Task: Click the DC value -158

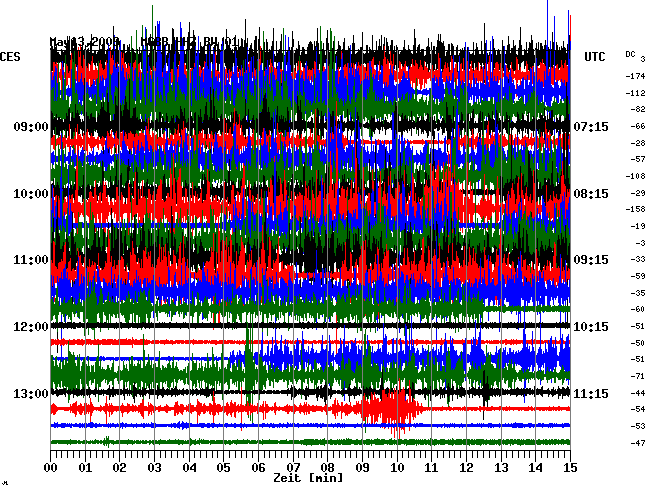Action: [x=635, y=209]
